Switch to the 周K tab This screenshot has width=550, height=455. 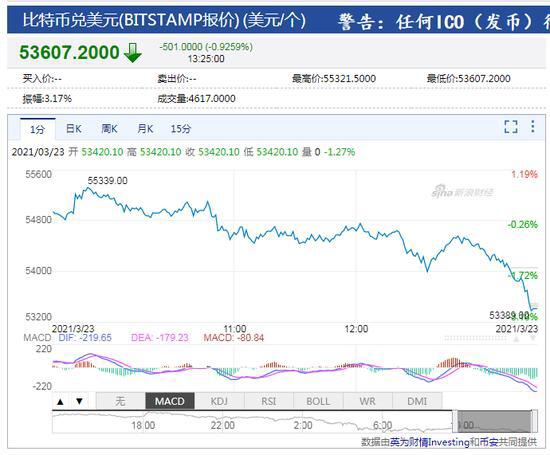(109, 129)
